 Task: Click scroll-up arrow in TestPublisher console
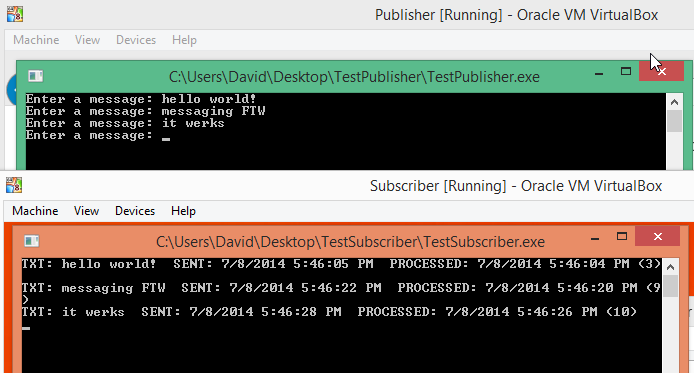coord(675,102)
